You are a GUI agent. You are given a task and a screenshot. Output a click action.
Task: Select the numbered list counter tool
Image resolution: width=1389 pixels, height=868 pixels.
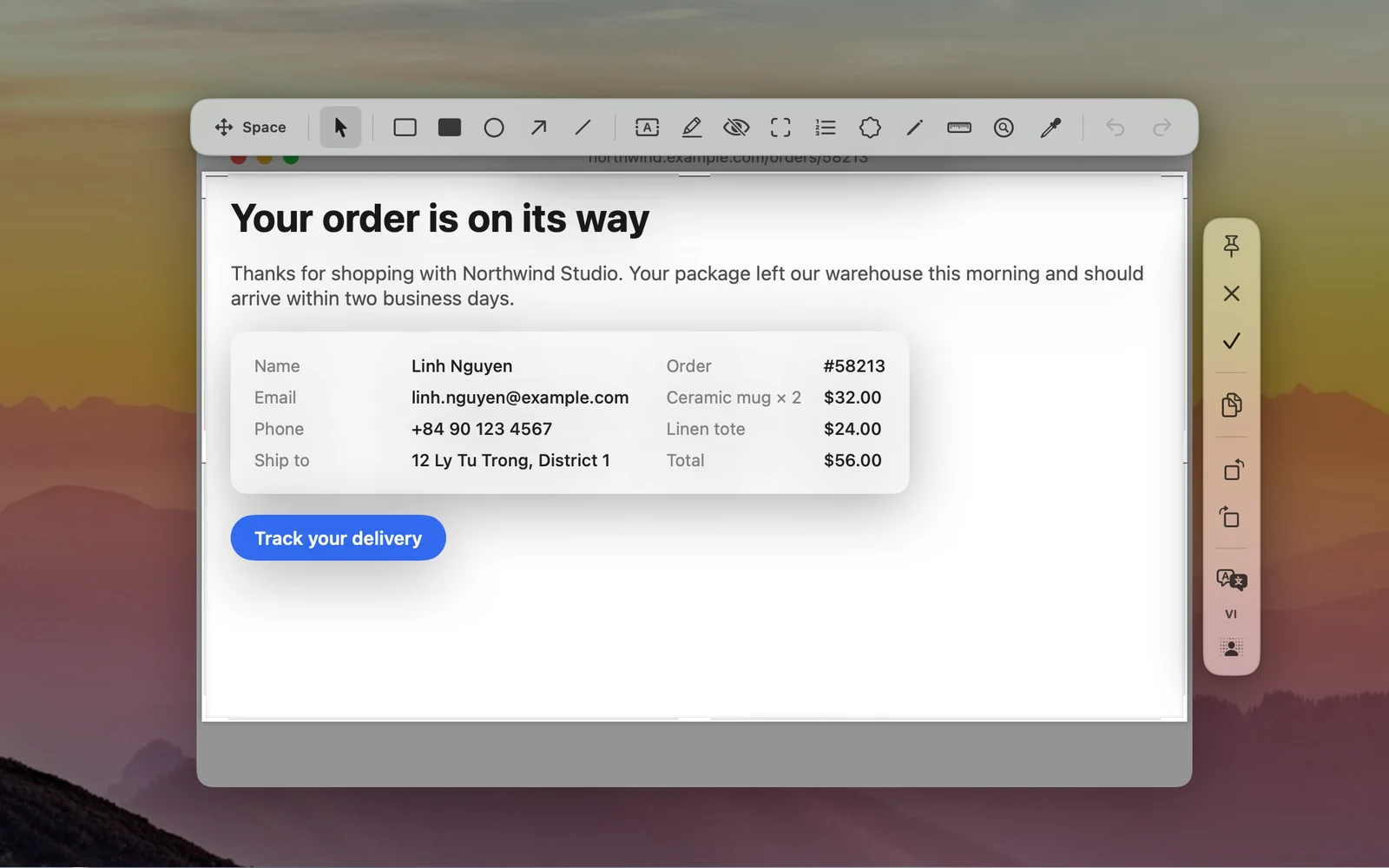(826, 128)
